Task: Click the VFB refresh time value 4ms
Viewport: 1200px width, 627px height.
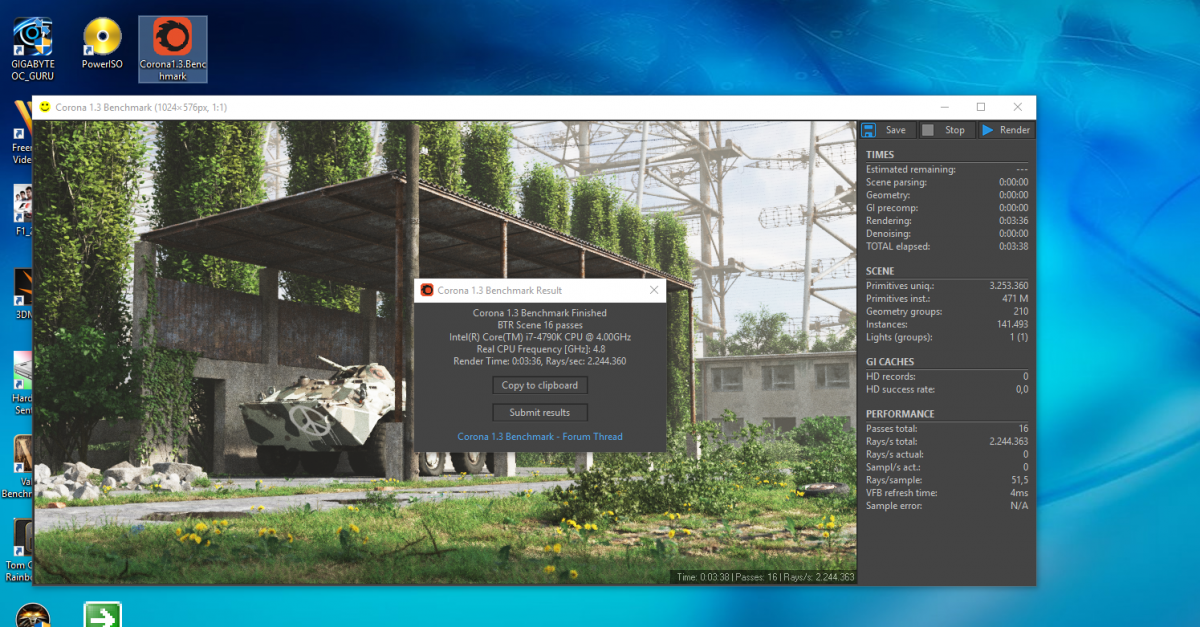Action: (1019, 493)
